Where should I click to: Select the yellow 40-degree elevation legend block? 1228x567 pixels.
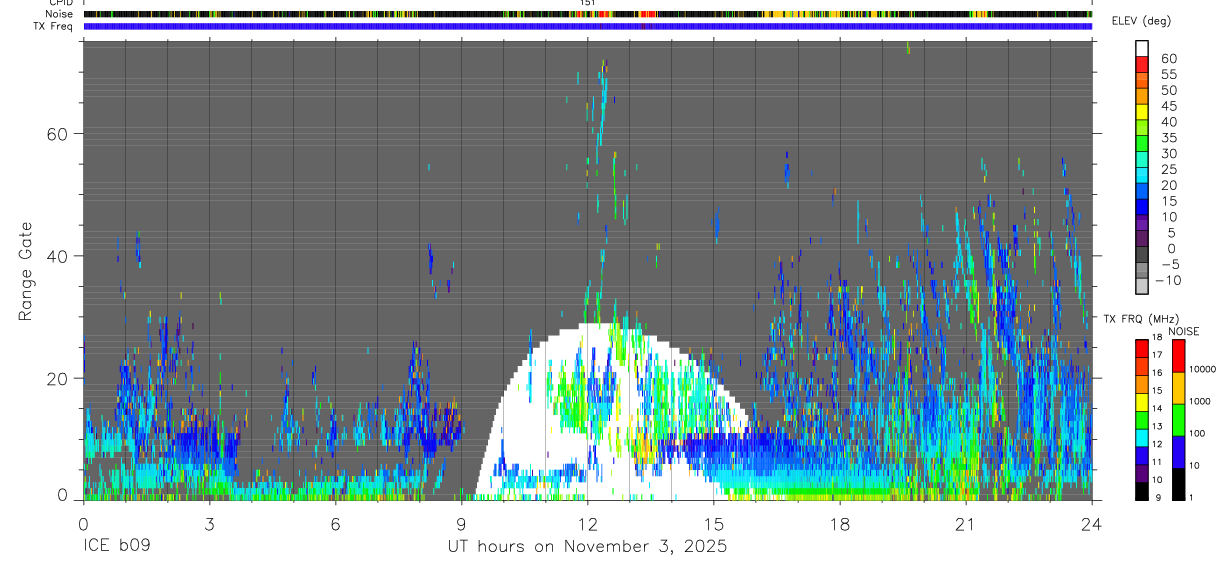pyautogui.click(x=1141, y=112)
